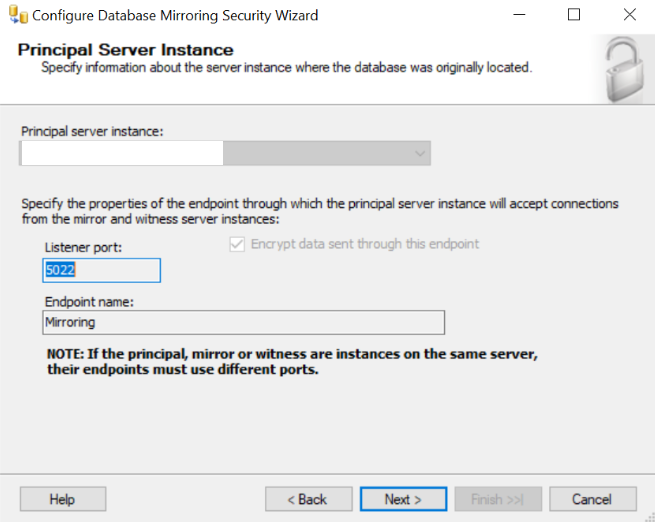Expand the Principal server instance dropdown arrow
Viewport: 655px width, 522px height.
tap(420, 153)
